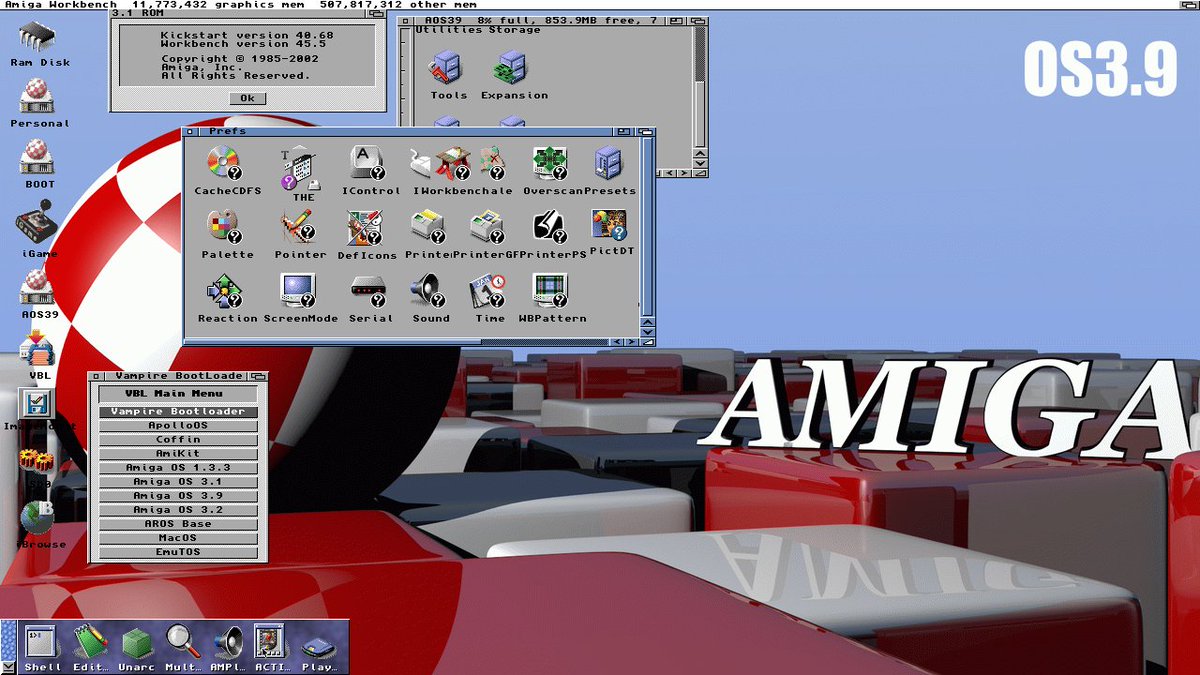Launch the ACTI dock icon
The height and width of the screenshot is (675, 1200).
(x=271, y=641)
